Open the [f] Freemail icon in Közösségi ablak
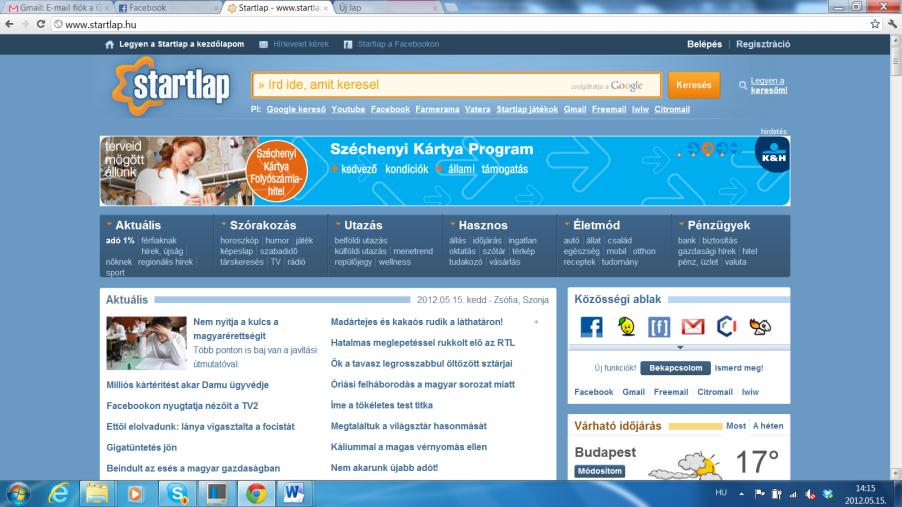Screen dimensions: 902x507 [x=659, y=327]
